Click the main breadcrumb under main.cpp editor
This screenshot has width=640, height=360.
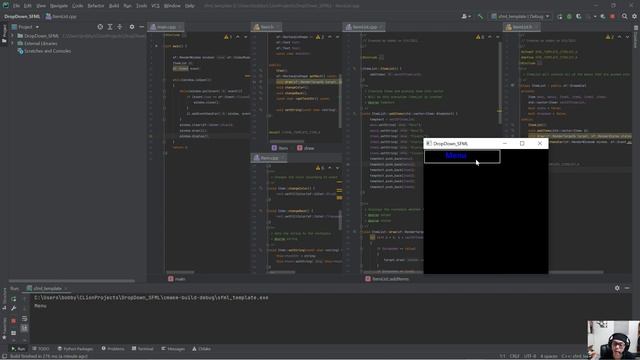pos(177,279)
